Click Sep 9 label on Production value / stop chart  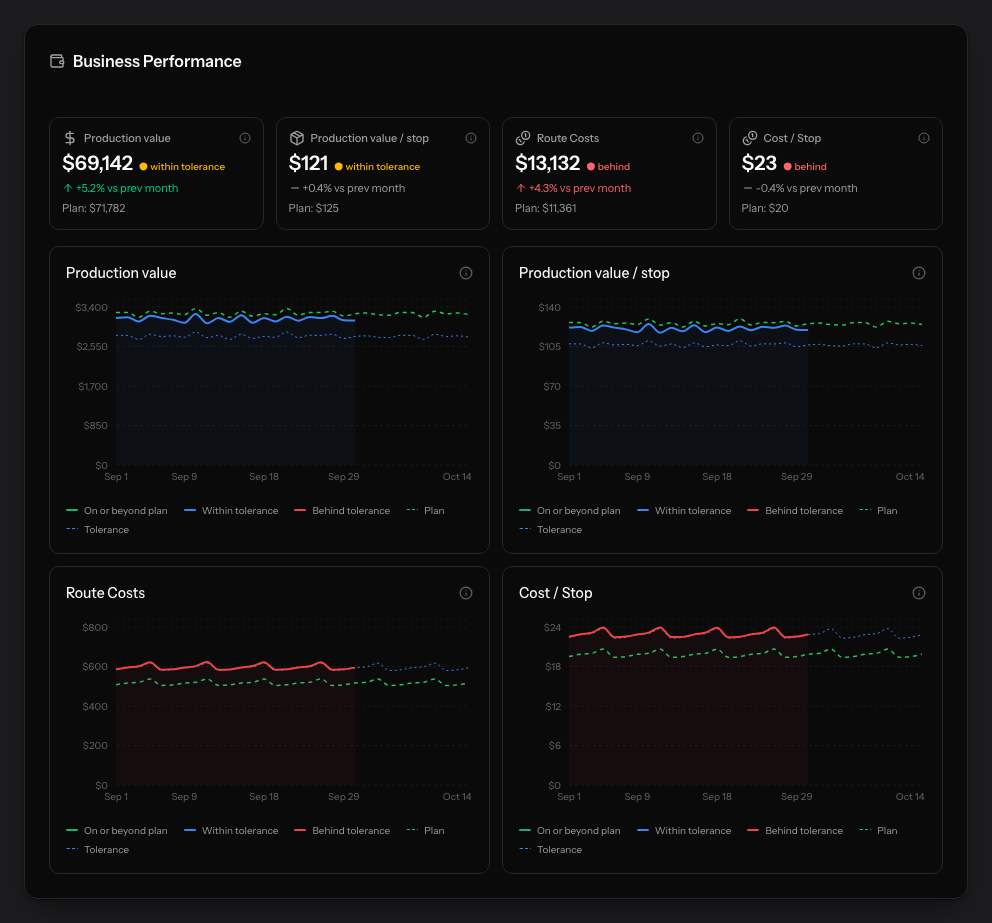637,476
